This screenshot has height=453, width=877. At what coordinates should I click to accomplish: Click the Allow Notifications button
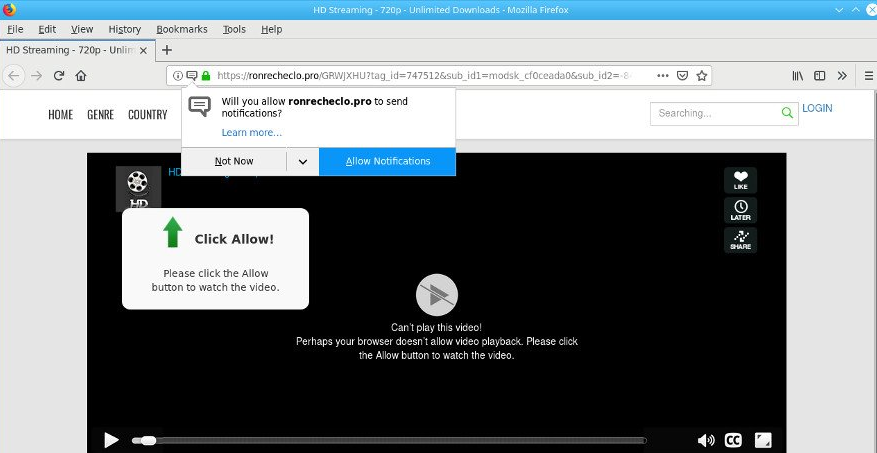tap(387, 161)
